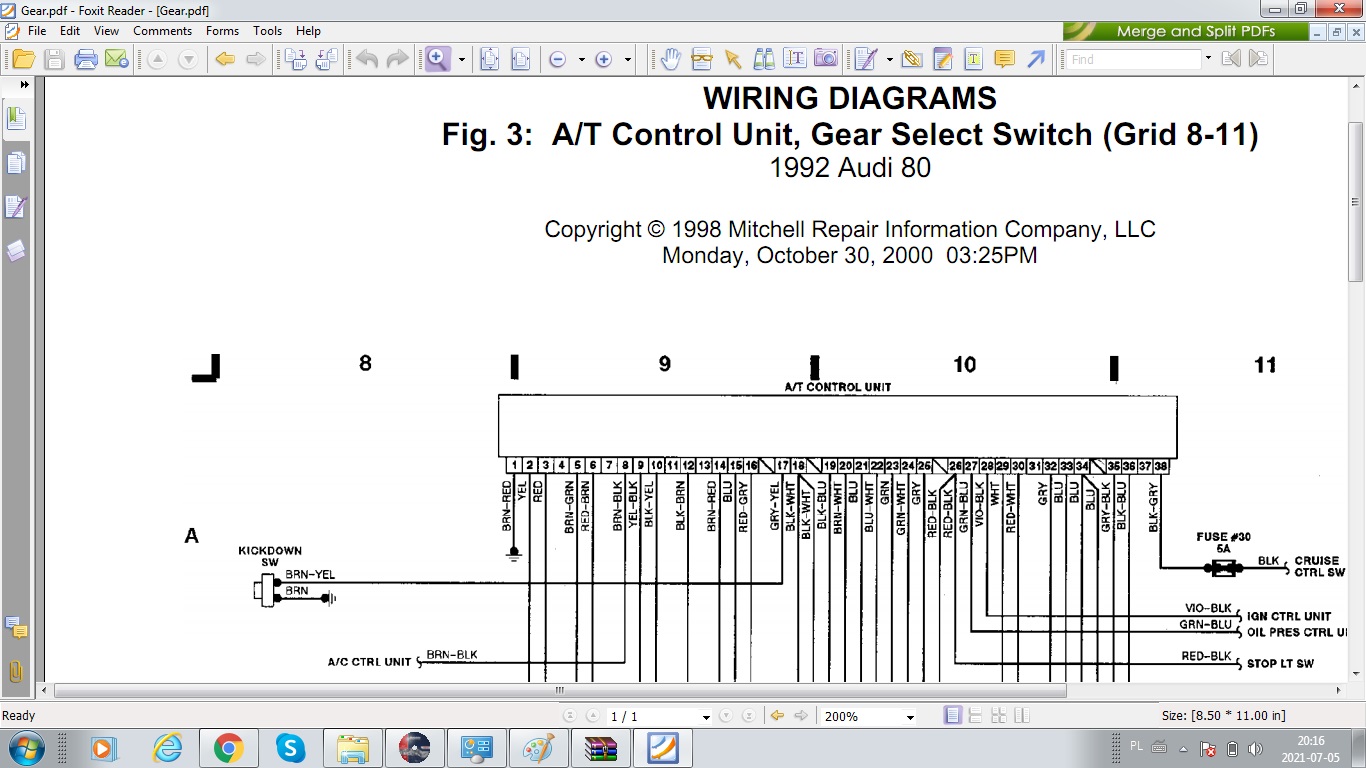This screenshot has width=1366, height=768.
Task: Click the horizontal scrollbar right arrow
Action: point(1338,690)
